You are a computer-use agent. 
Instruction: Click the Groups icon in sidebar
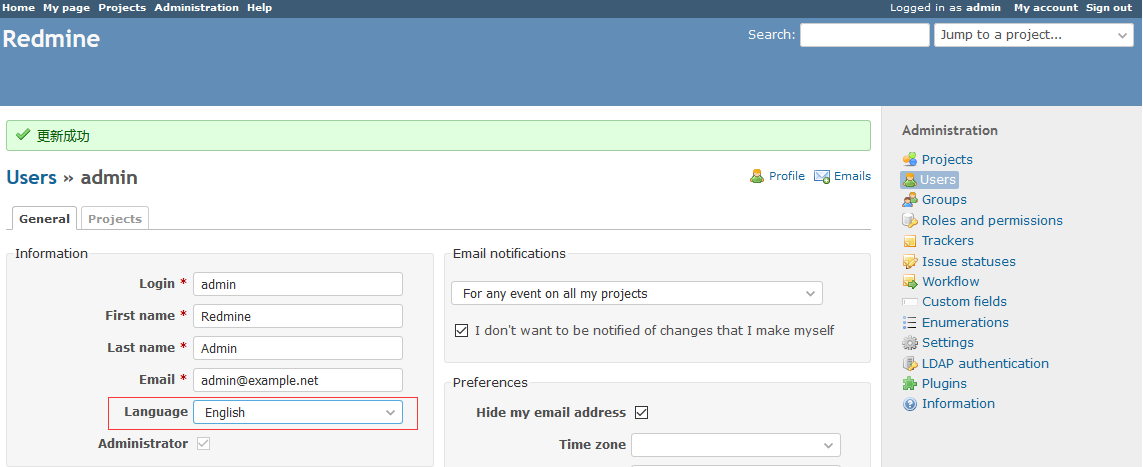tap(909, 200)
